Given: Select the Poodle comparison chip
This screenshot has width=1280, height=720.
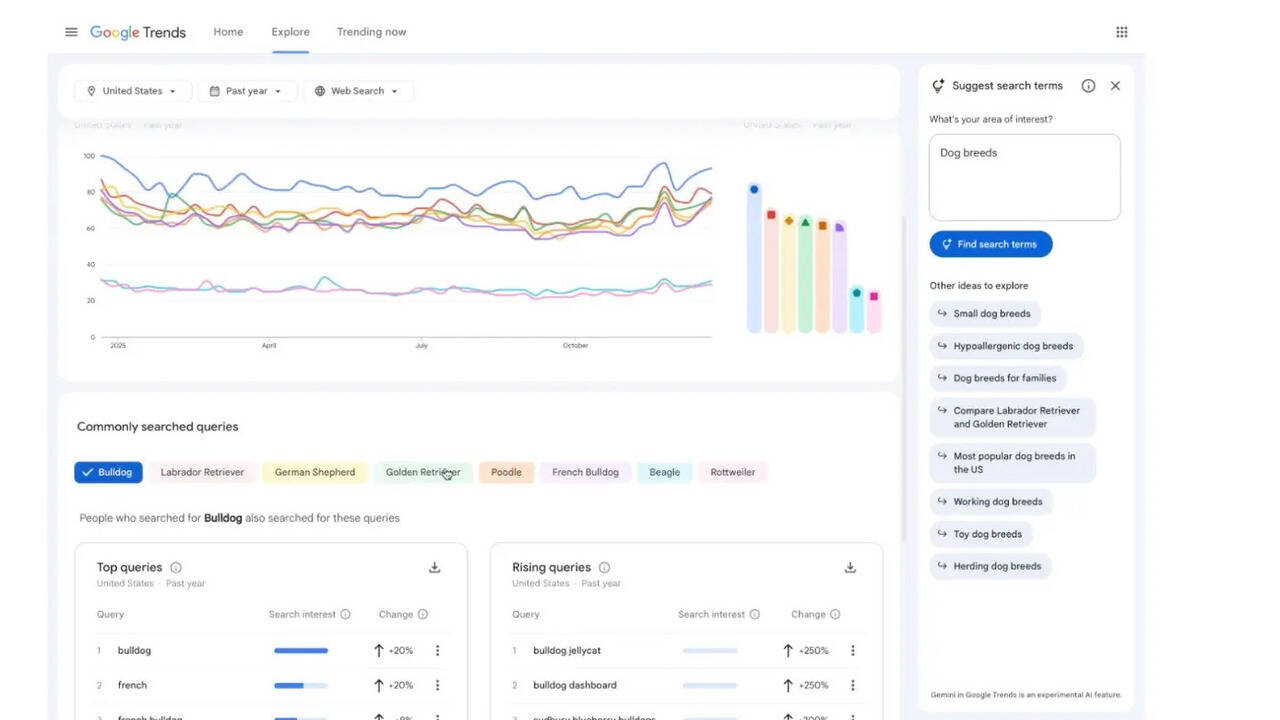Looking at the screenshot, I should [x=506, y=471].
